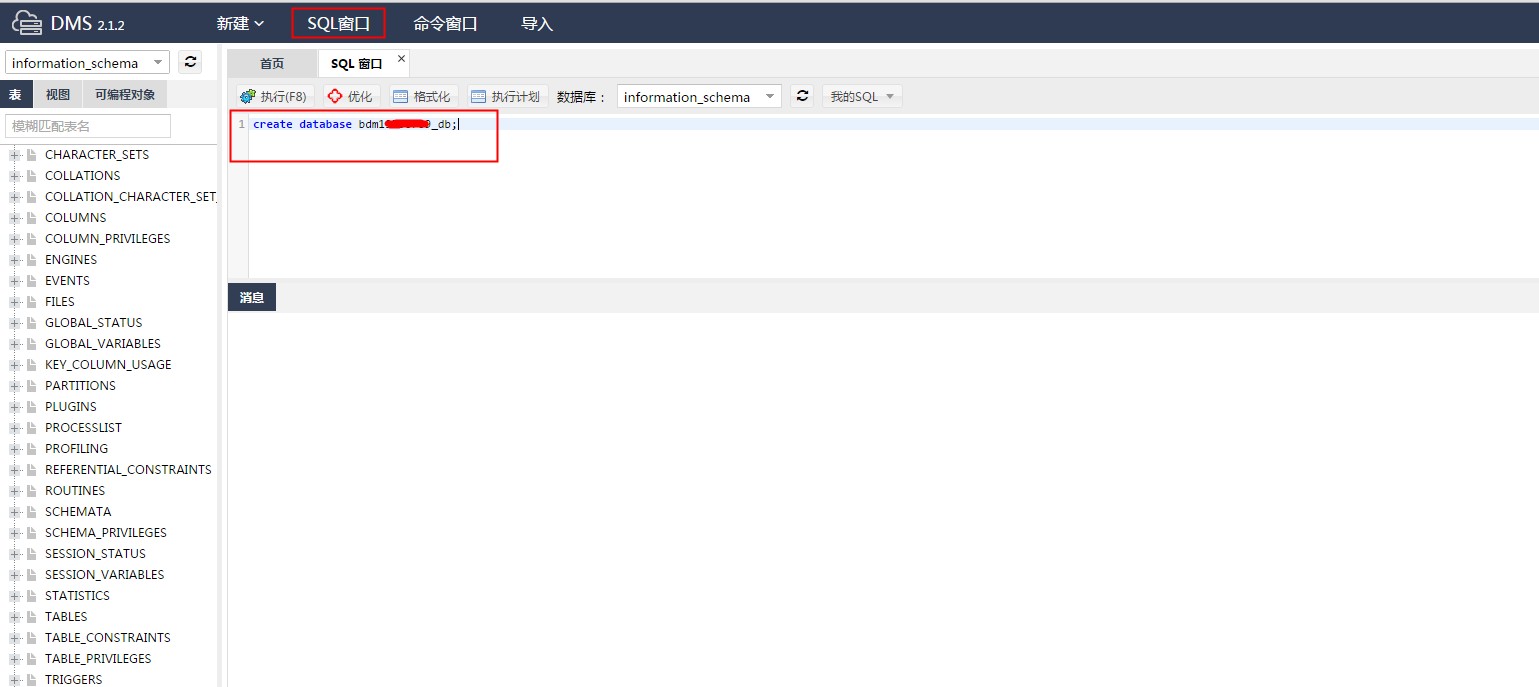Expand the CHARACTER_SETS tree node
This screenshot has width=1539, height=687.
point(15,155)
